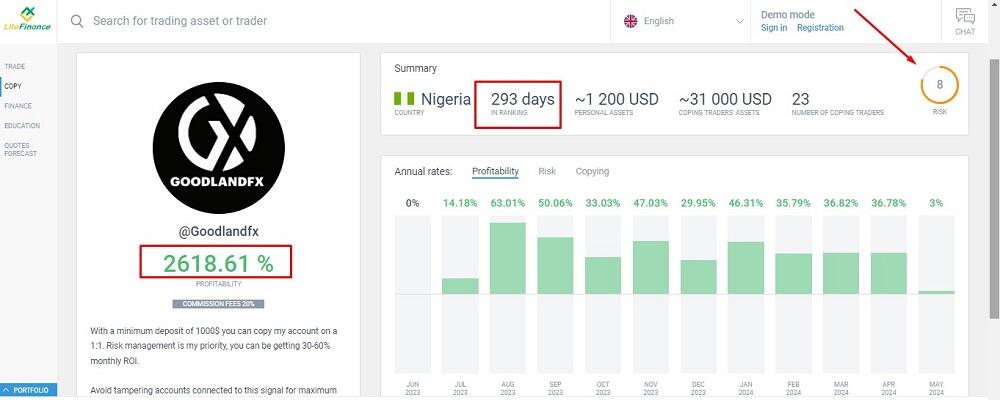
Task: Expand the Portfolio panel arrow
Action: point(6,389)
